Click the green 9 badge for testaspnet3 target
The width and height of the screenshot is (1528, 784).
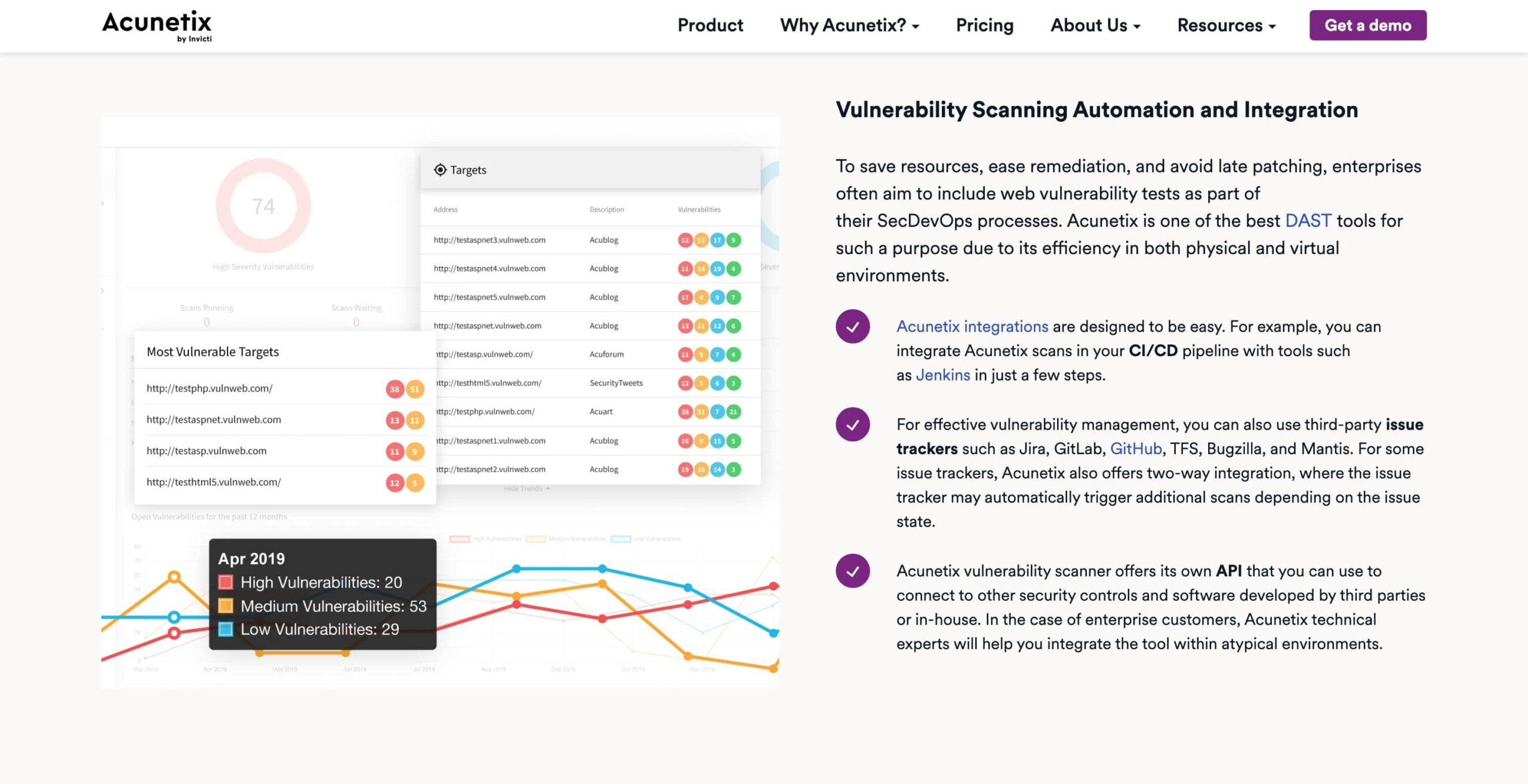tap(734, 240)
